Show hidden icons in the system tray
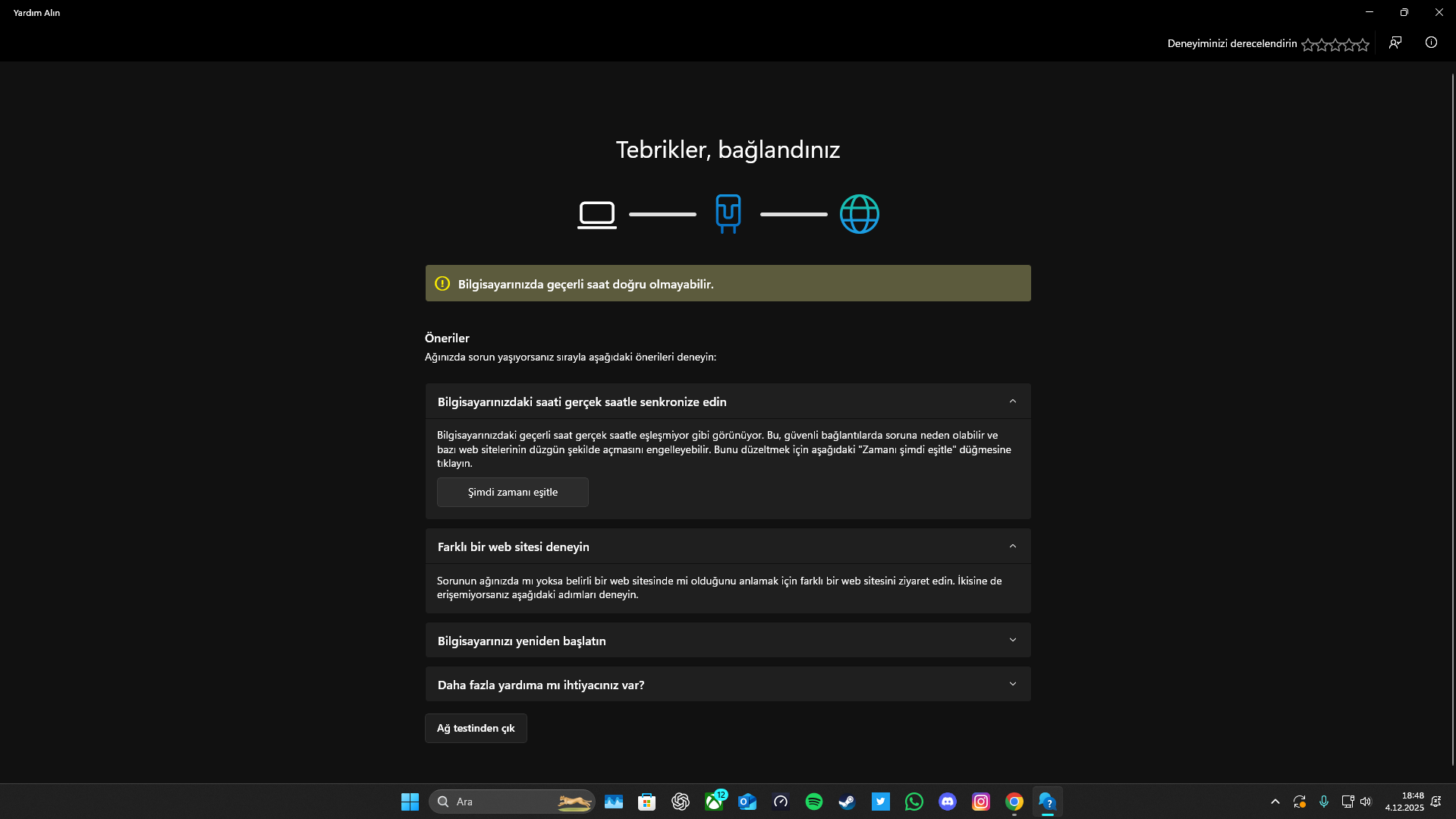 pyautogui.click(x=1275, y=802)
